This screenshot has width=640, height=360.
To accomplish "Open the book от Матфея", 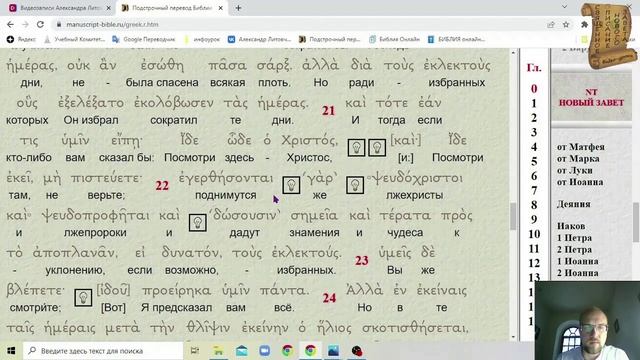I will click(580, 147).
